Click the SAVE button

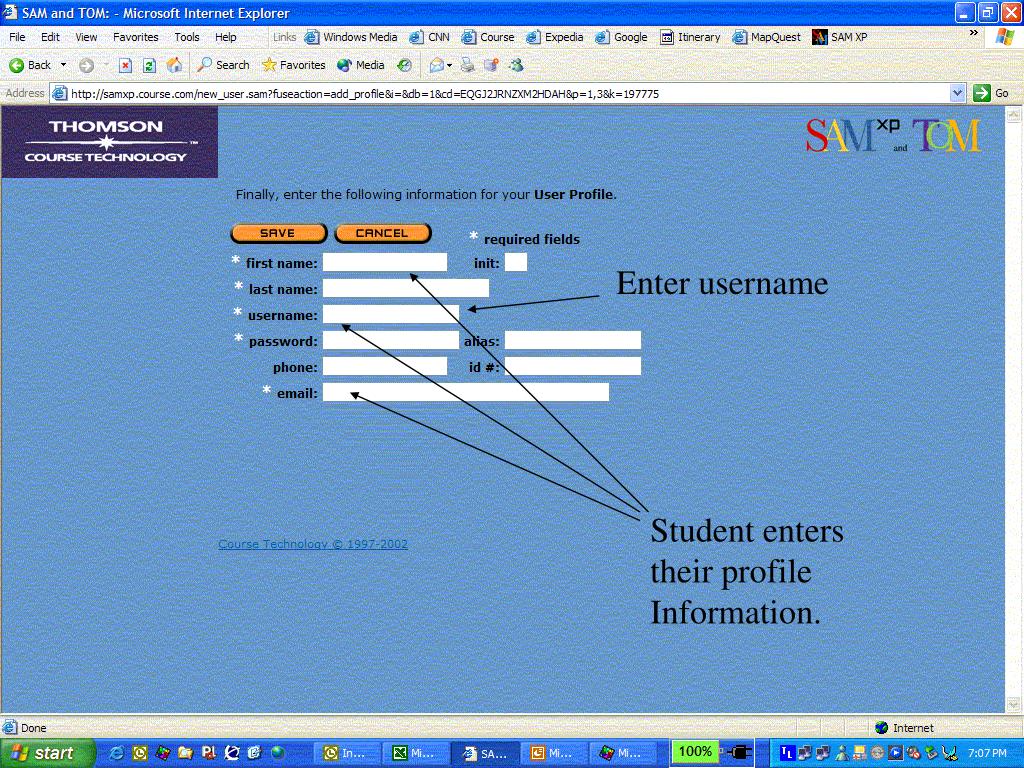coord(279,233)
